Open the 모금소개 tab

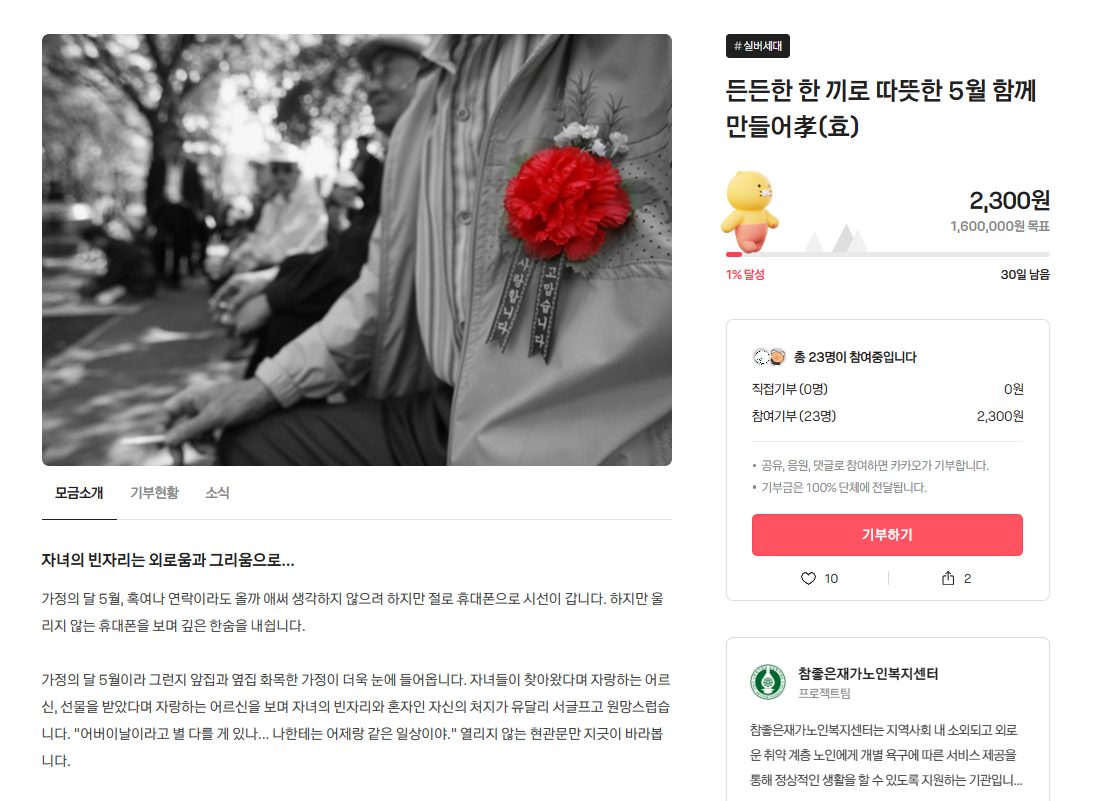79,492
